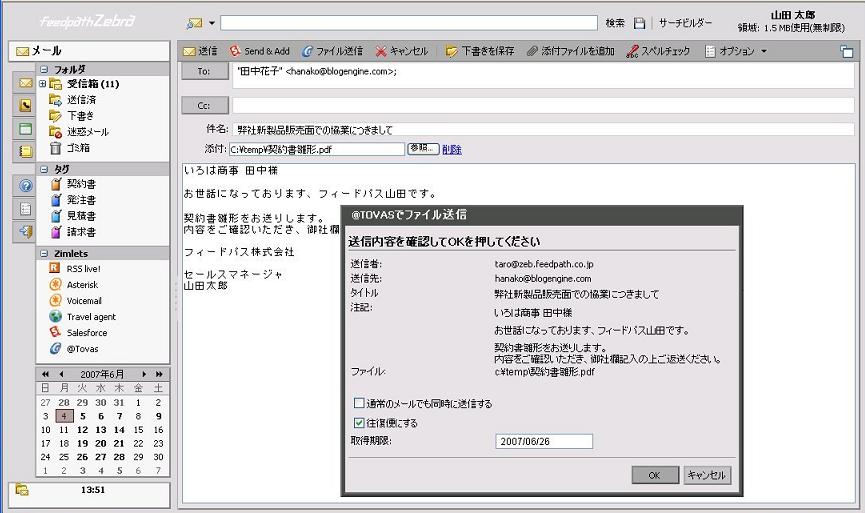Click the 取得期限 date field 2007/06/26
This screenshot has height=513, width=865.
[544, 441]
